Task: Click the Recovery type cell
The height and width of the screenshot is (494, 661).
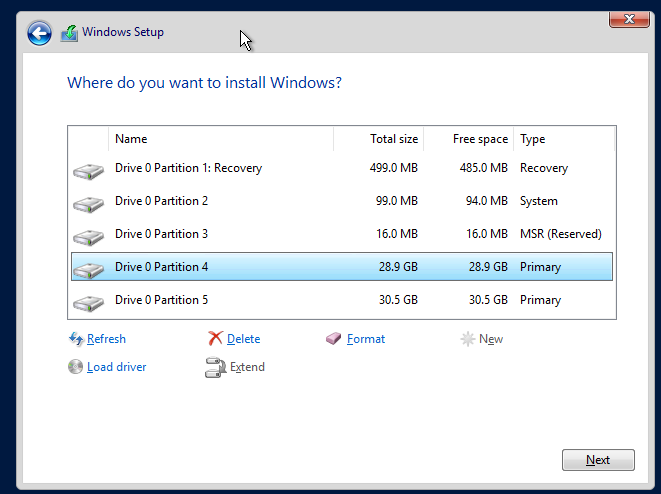Action: [x=544, y=168]
